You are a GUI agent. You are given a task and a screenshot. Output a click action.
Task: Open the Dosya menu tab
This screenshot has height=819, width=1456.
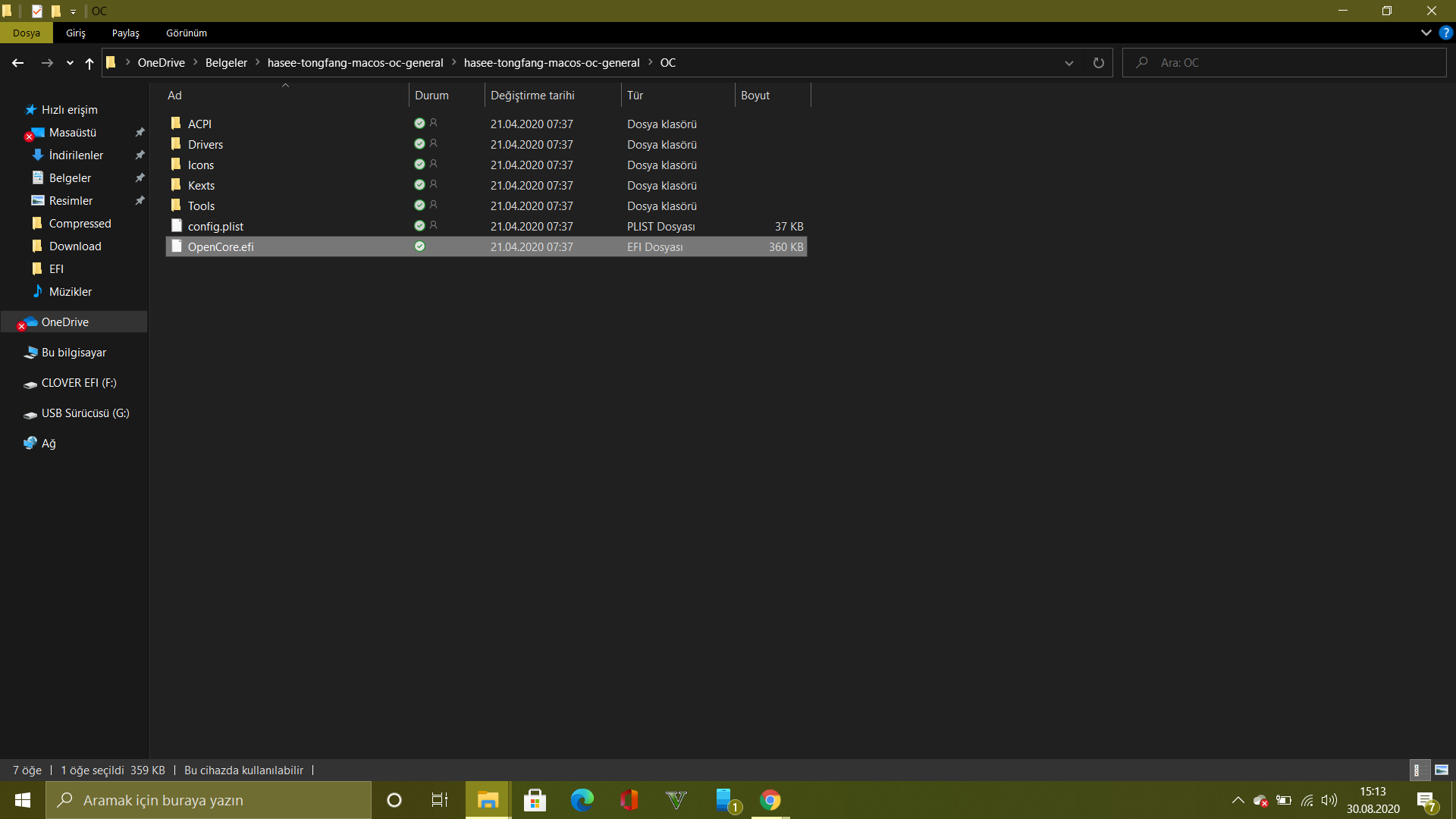26,33
